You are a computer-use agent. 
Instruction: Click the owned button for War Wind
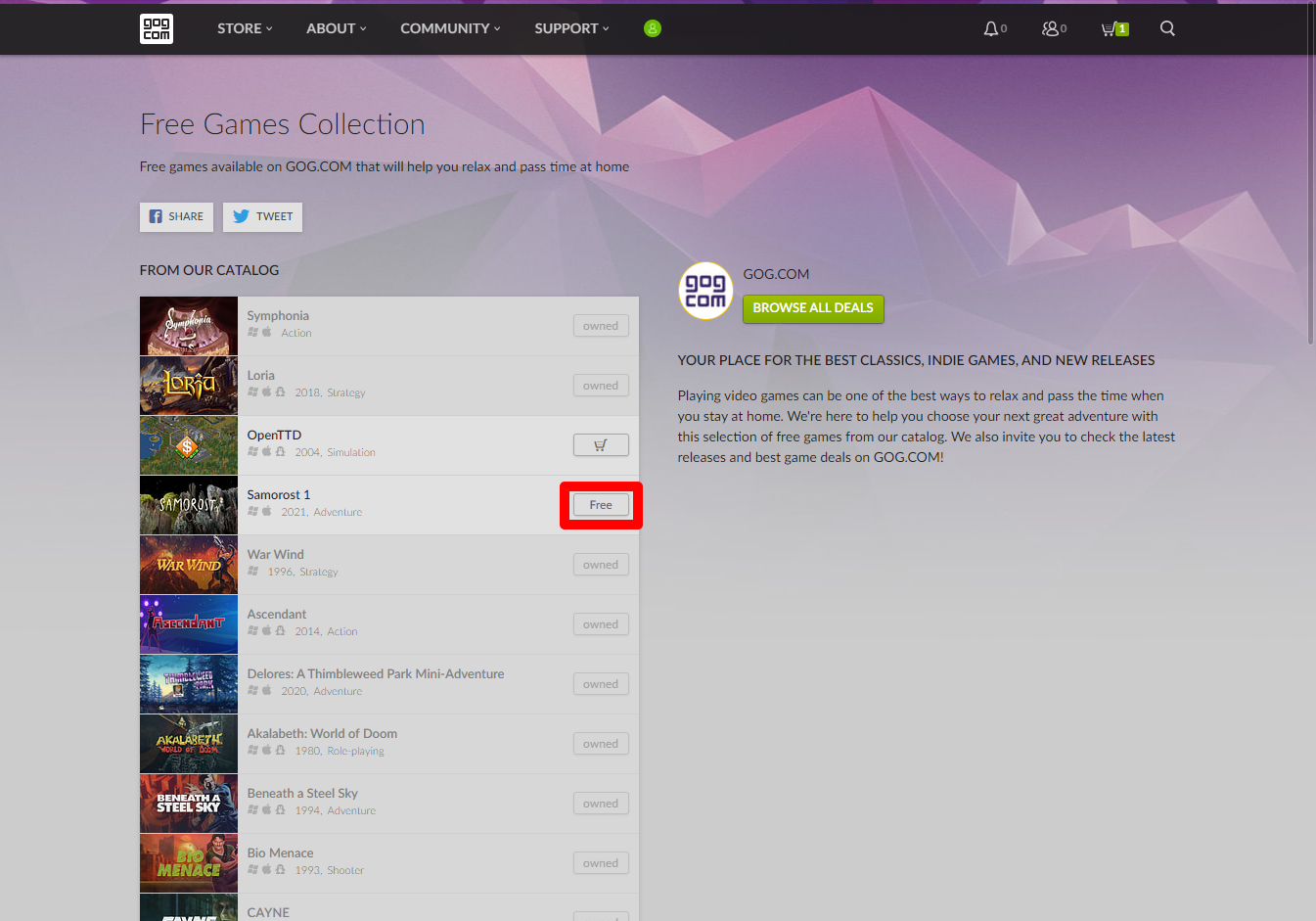(x=601, y=565)
